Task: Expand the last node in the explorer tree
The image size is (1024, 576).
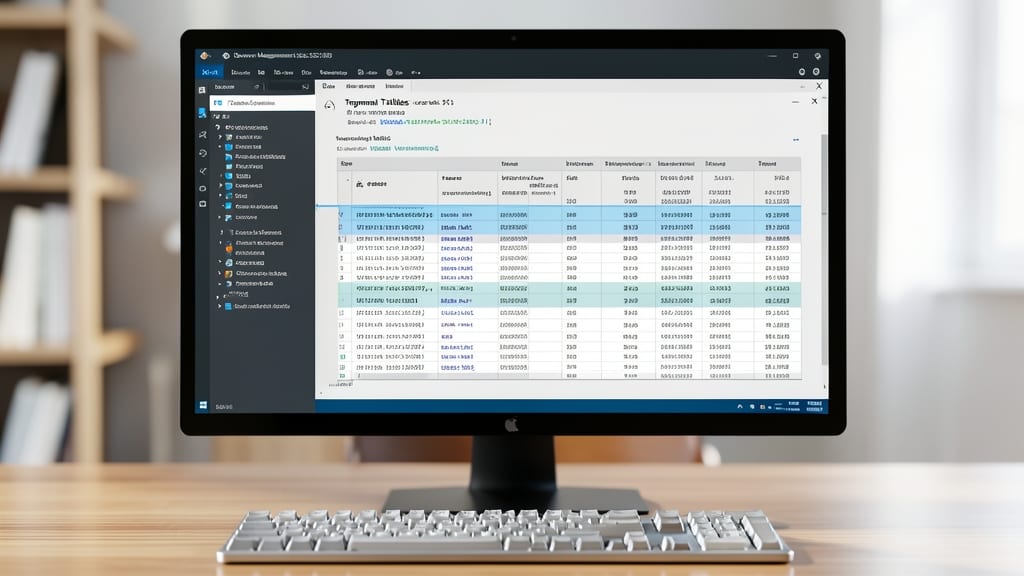Action: pyautogui.click(x=220, y=306)
